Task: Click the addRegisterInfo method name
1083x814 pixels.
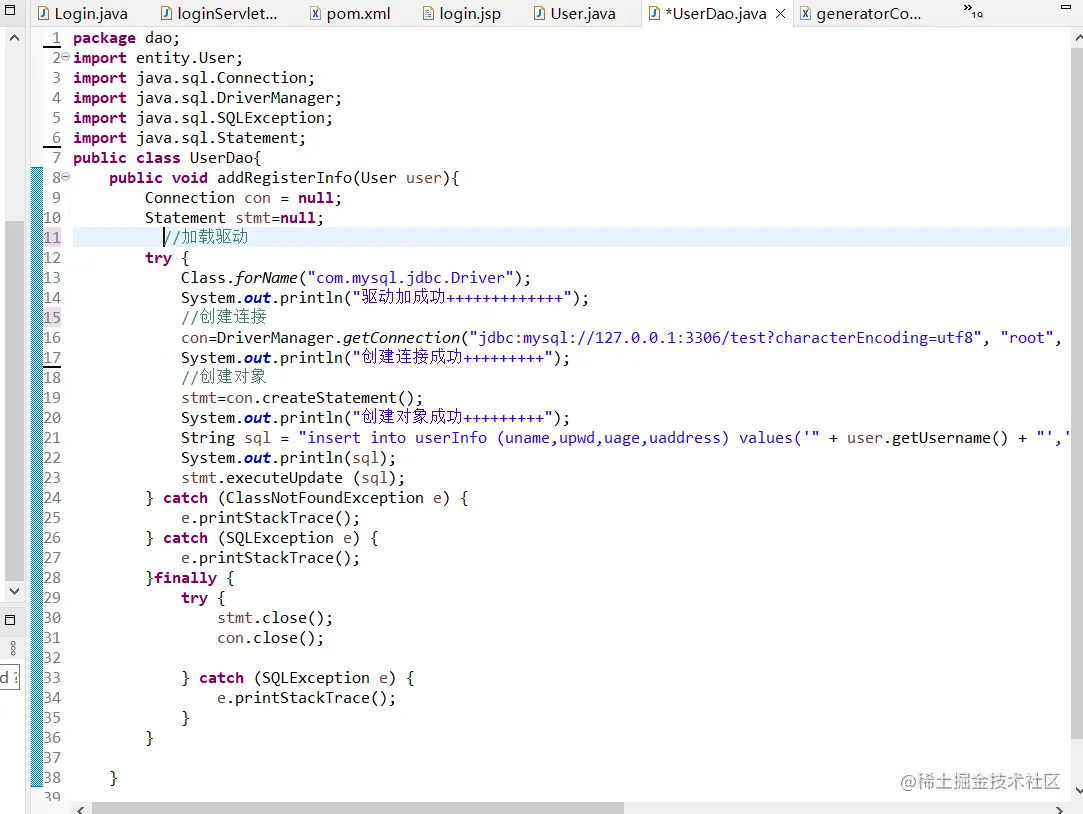Action: (284, 178)
